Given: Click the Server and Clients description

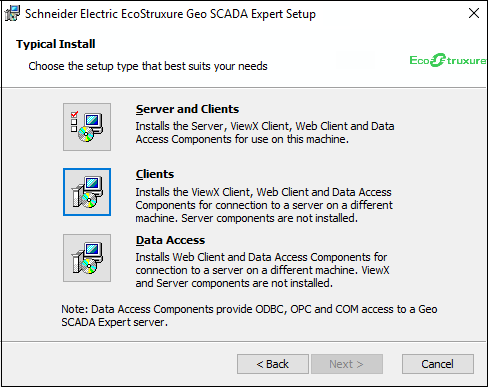Looking at the screenshot, I should click(265, 133).
